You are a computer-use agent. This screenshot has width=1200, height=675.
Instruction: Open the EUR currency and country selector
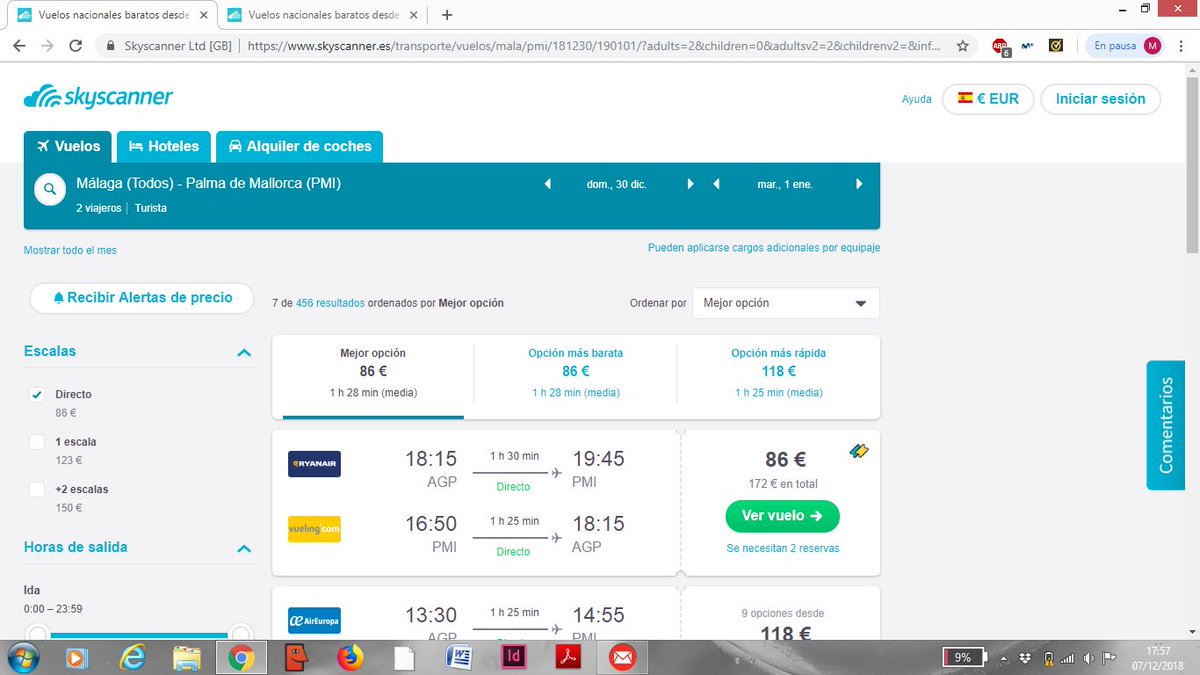click(987, 99)
